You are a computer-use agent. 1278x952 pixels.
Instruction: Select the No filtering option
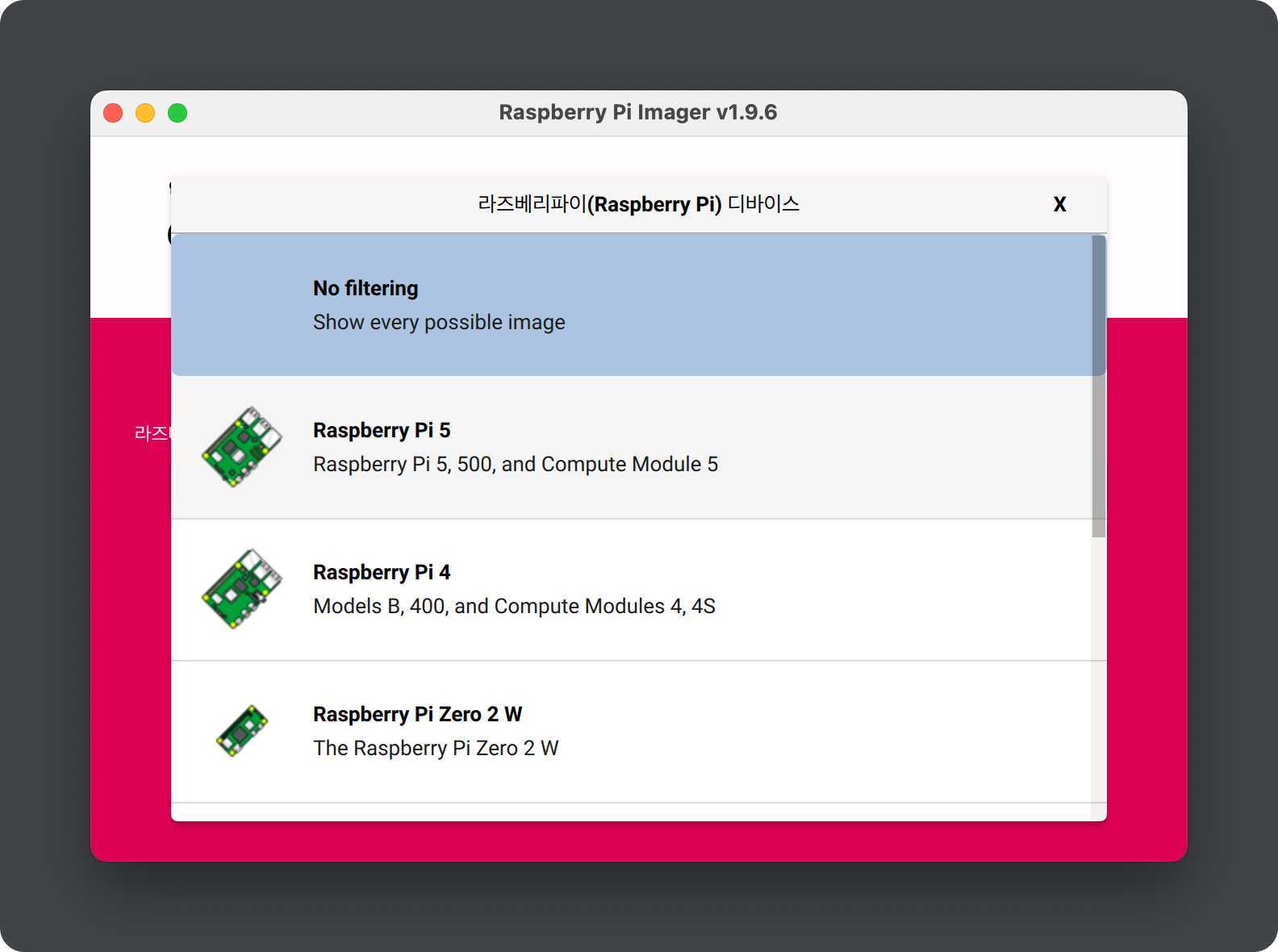coord(631,305)
